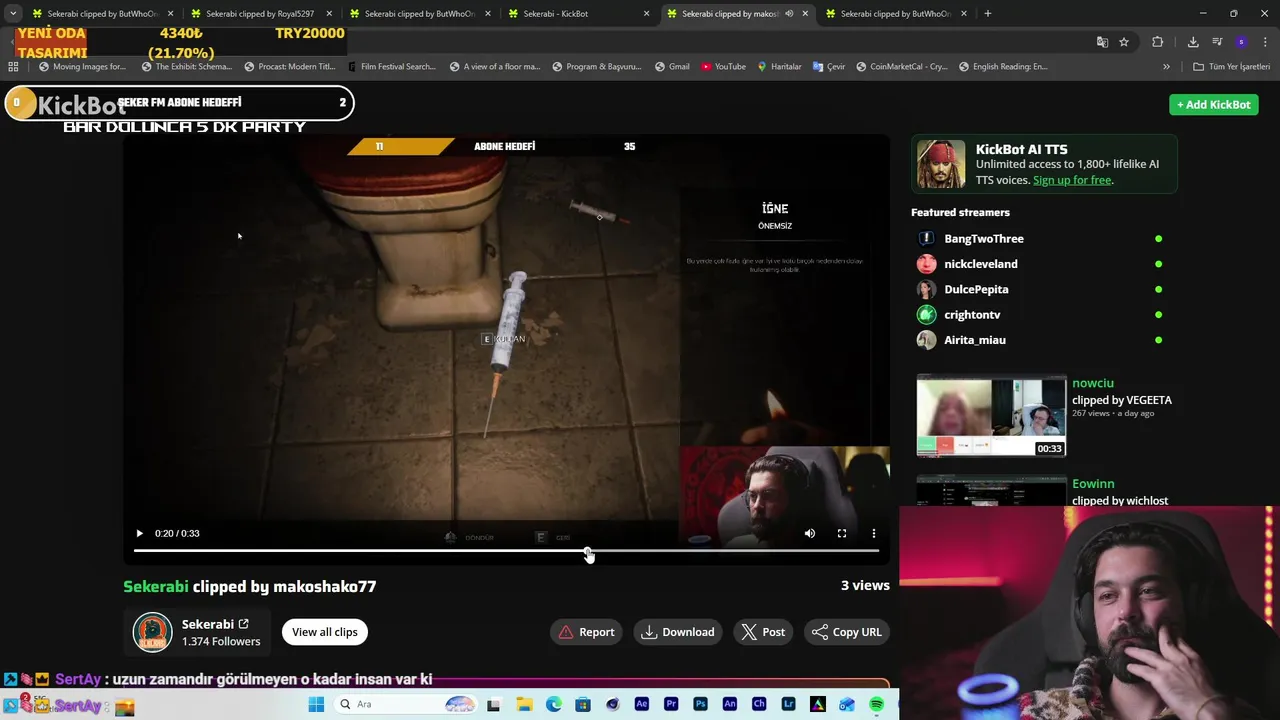Open a new browser tab
The height and width of the screenshot is (720, 1280).
pos(987,14)
